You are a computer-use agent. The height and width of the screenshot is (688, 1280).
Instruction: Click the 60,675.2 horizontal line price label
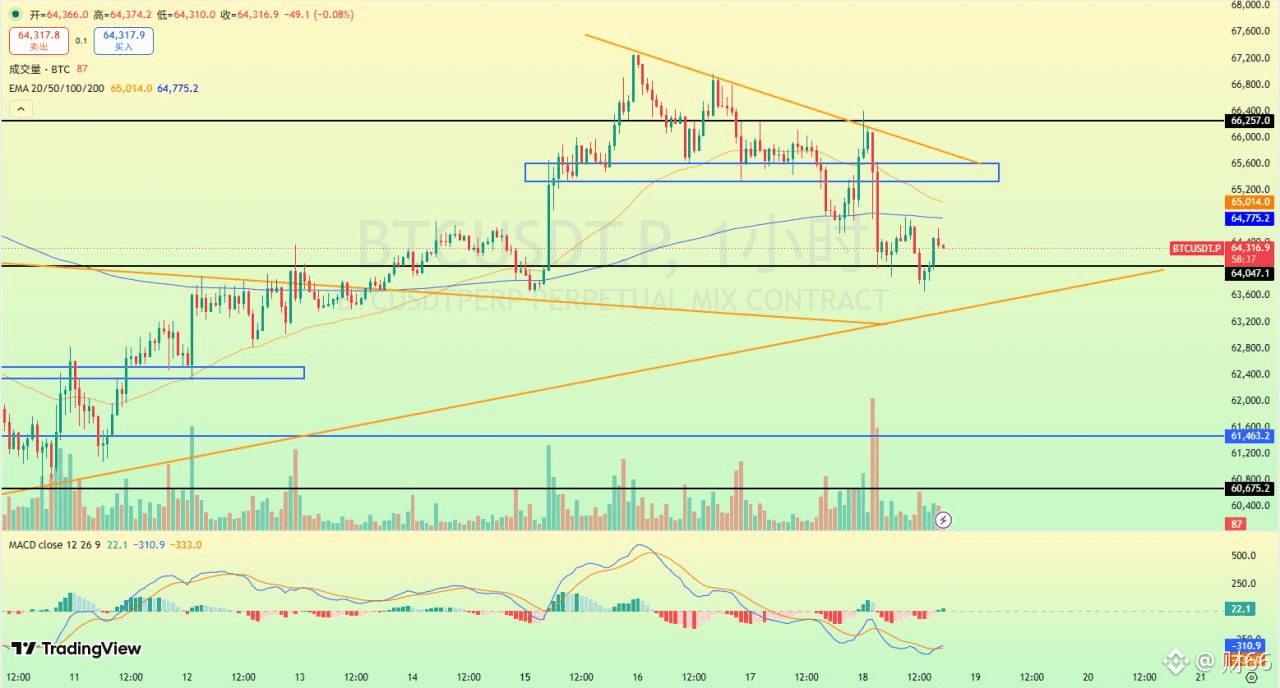click(x=1250, y=489)
